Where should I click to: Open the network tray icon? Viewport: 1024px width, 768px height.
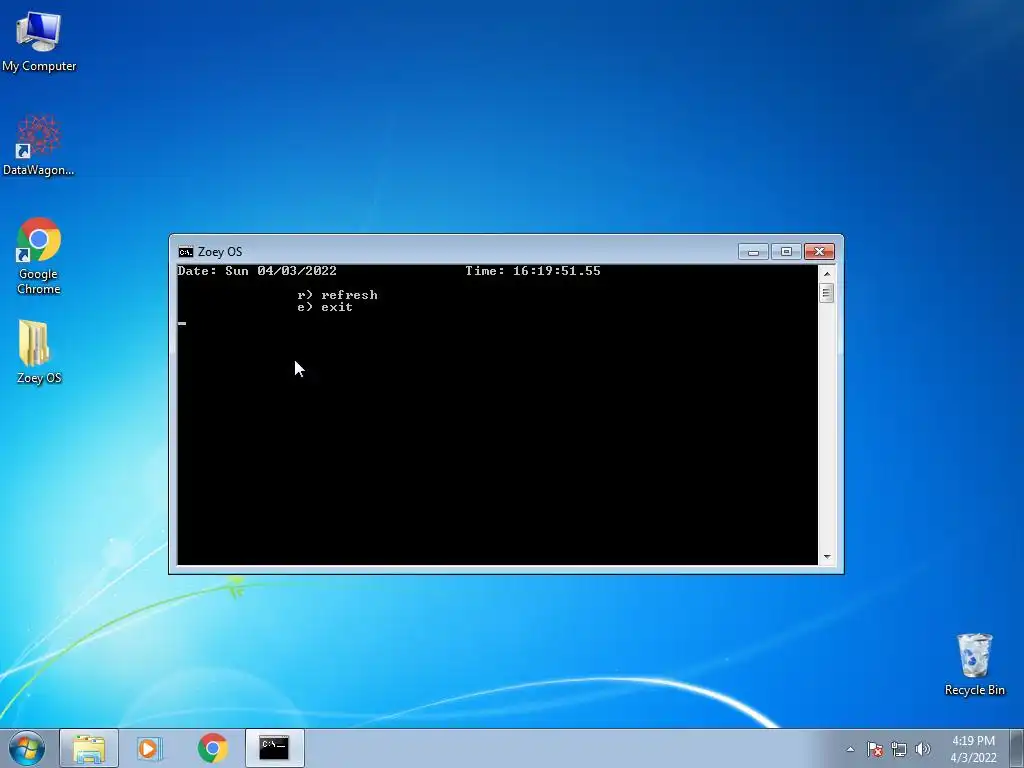[899, 749]
